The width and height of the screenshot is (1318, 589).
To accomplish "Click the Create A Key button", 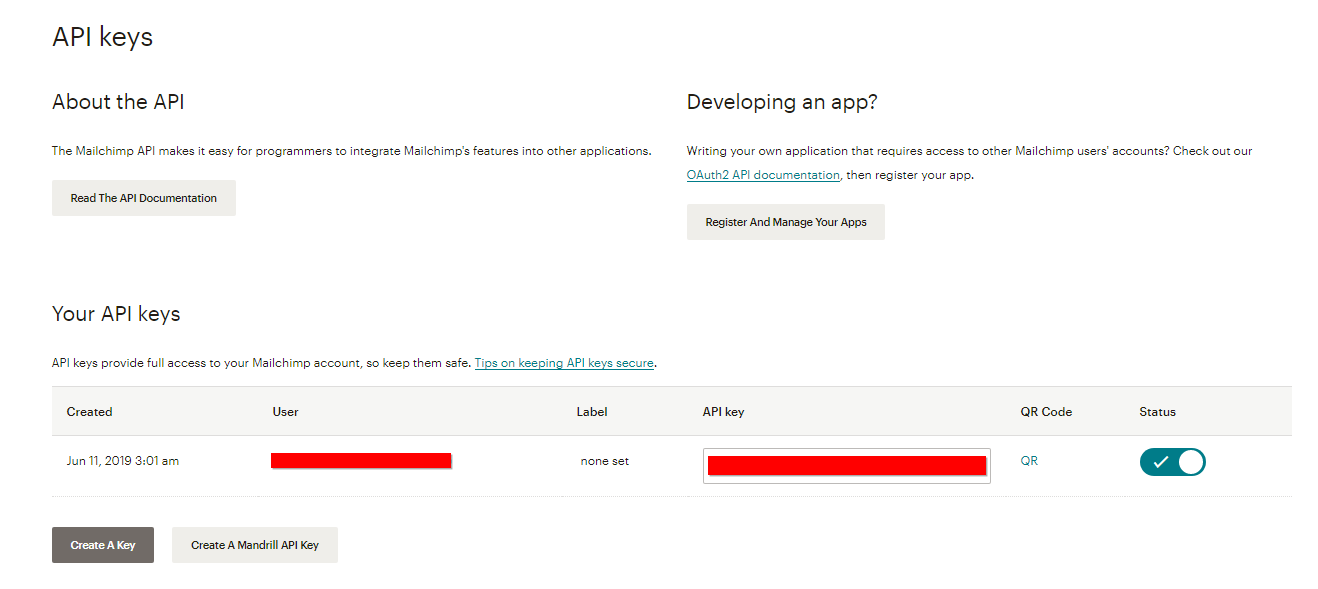I will tap(103, 545).
